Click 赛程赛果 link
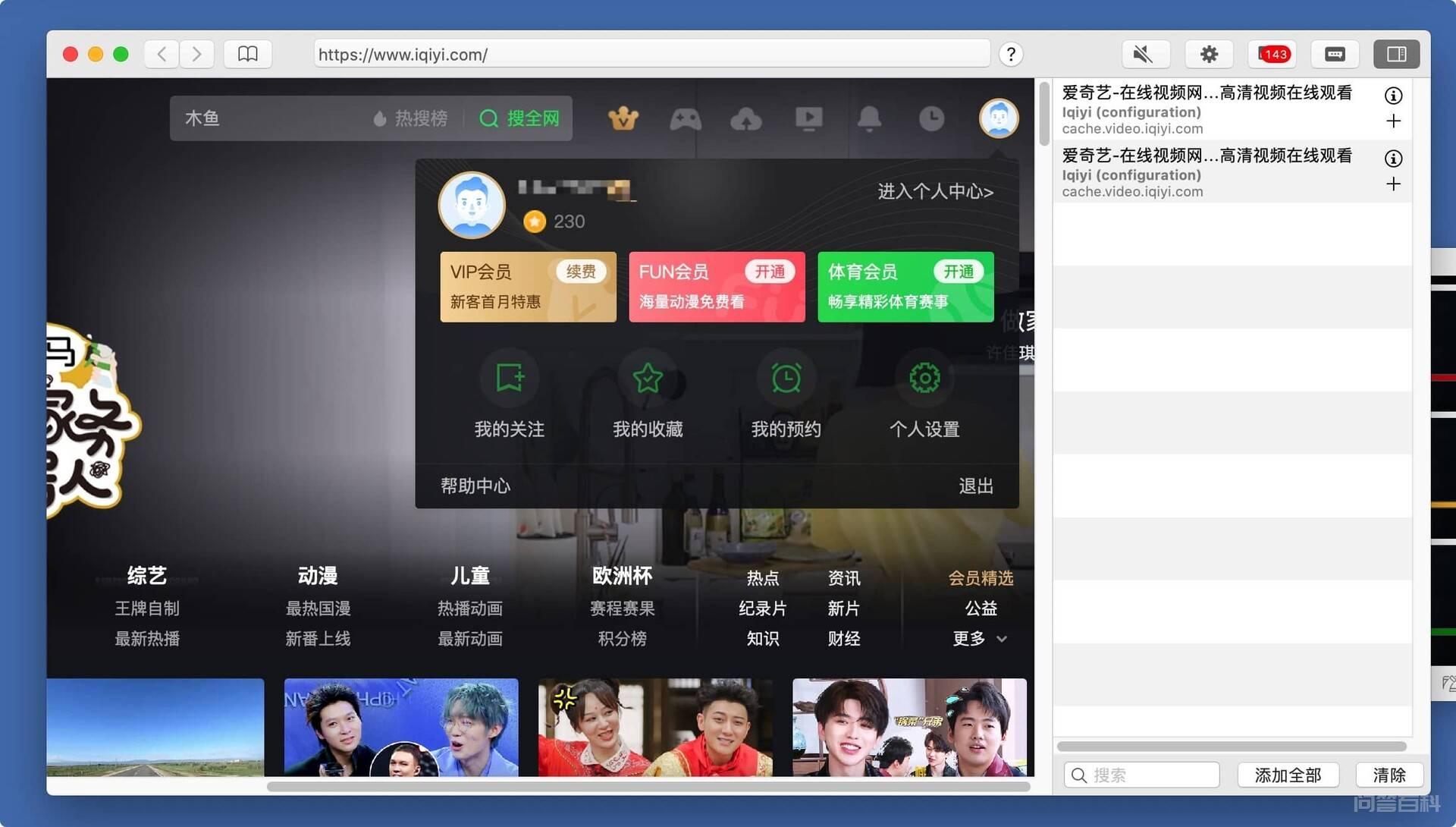This screenshot has width=1456, height=827. click(x=622, y=608)
